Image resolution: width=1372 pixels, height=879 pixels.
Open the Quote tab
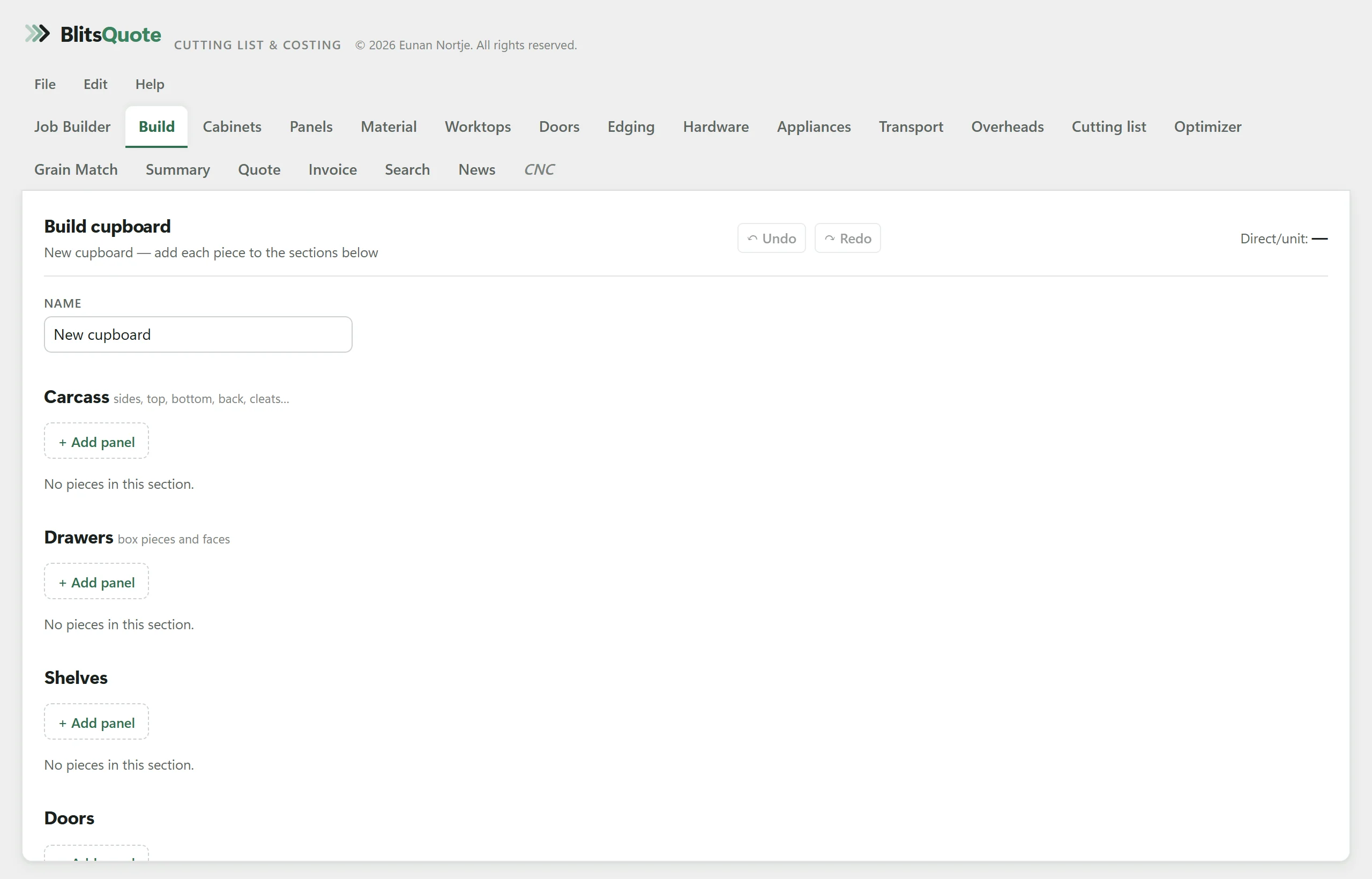[x=259, y=169]
